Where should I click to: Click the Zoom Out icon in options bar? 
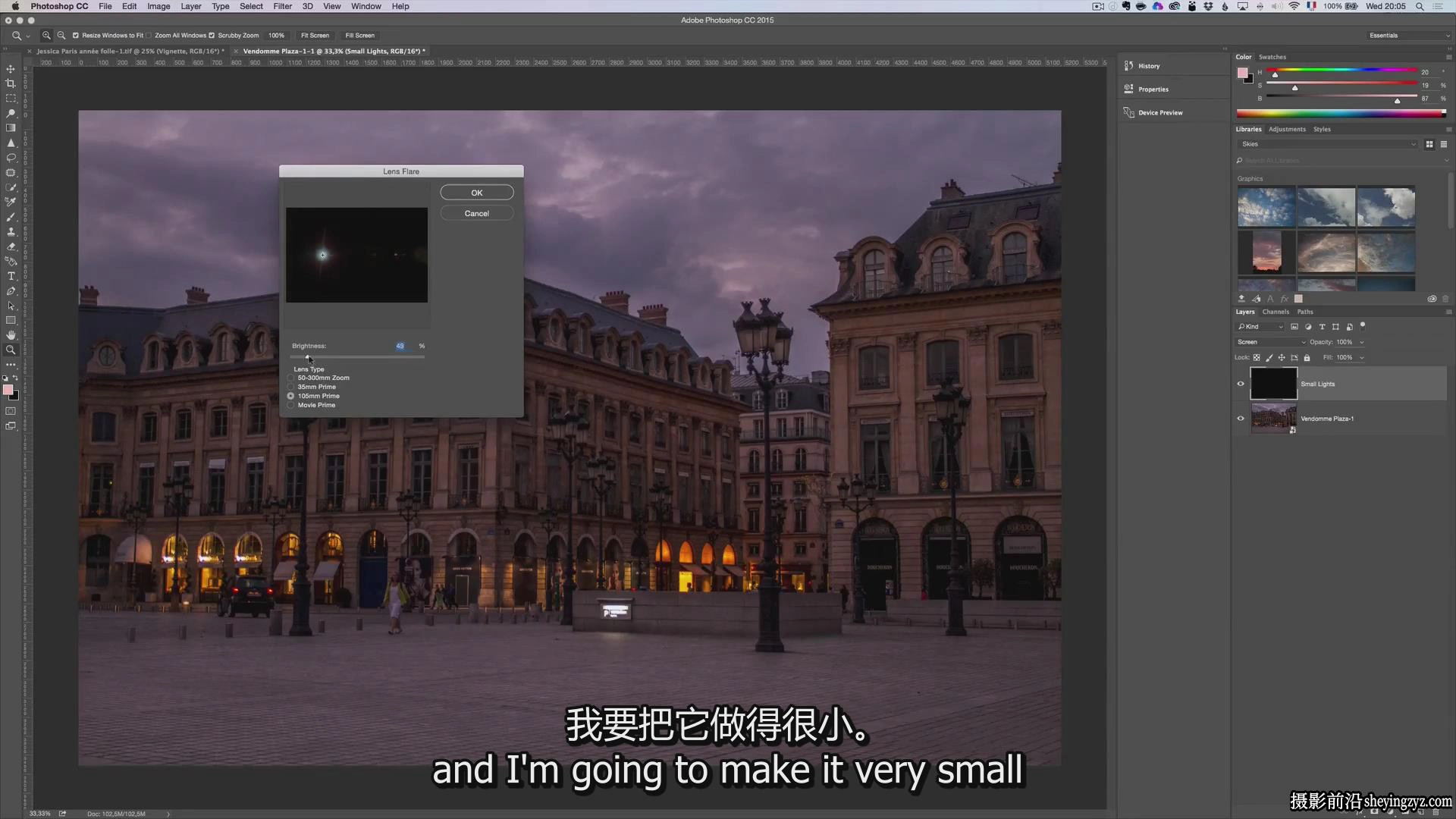61,36
